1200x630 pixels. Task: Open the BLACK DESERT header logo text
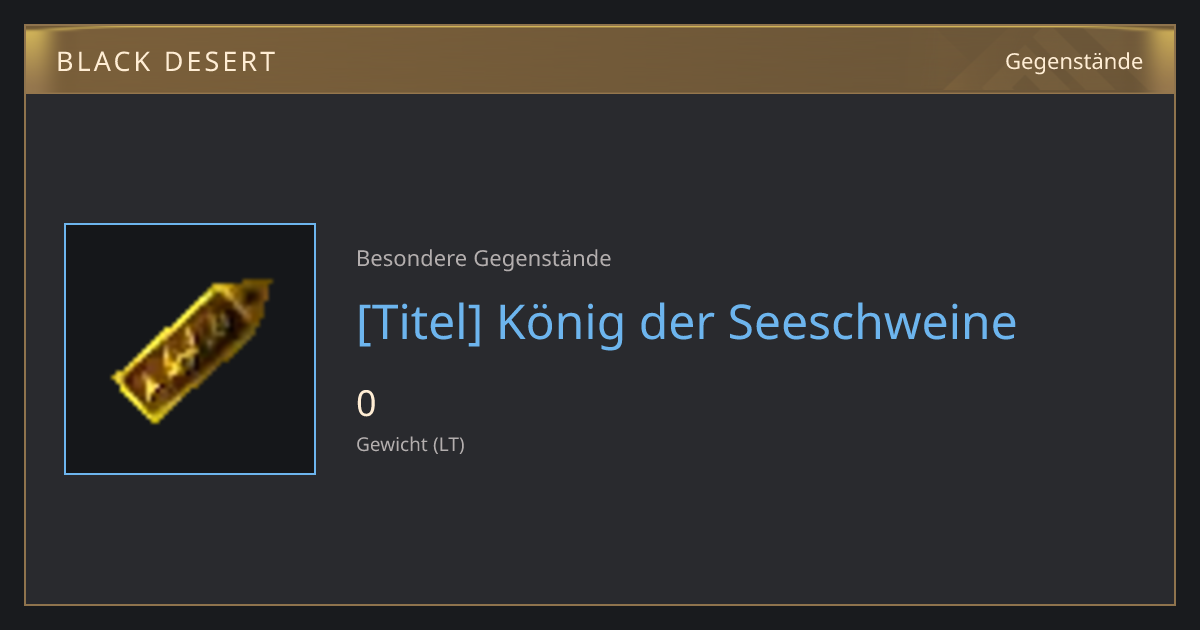[166, 62]
